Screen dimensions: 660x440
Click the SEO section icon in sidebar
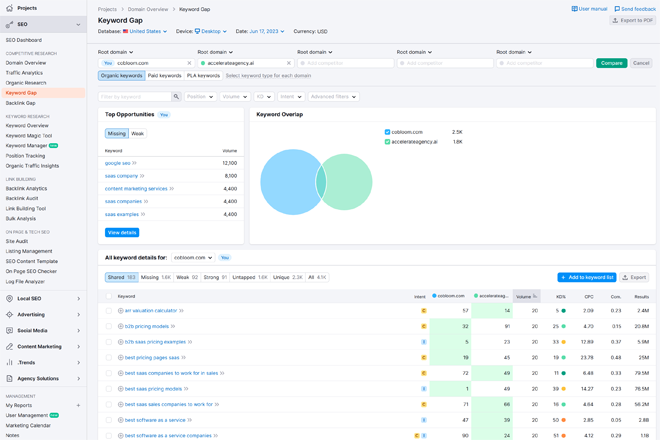tap(9, 24)
